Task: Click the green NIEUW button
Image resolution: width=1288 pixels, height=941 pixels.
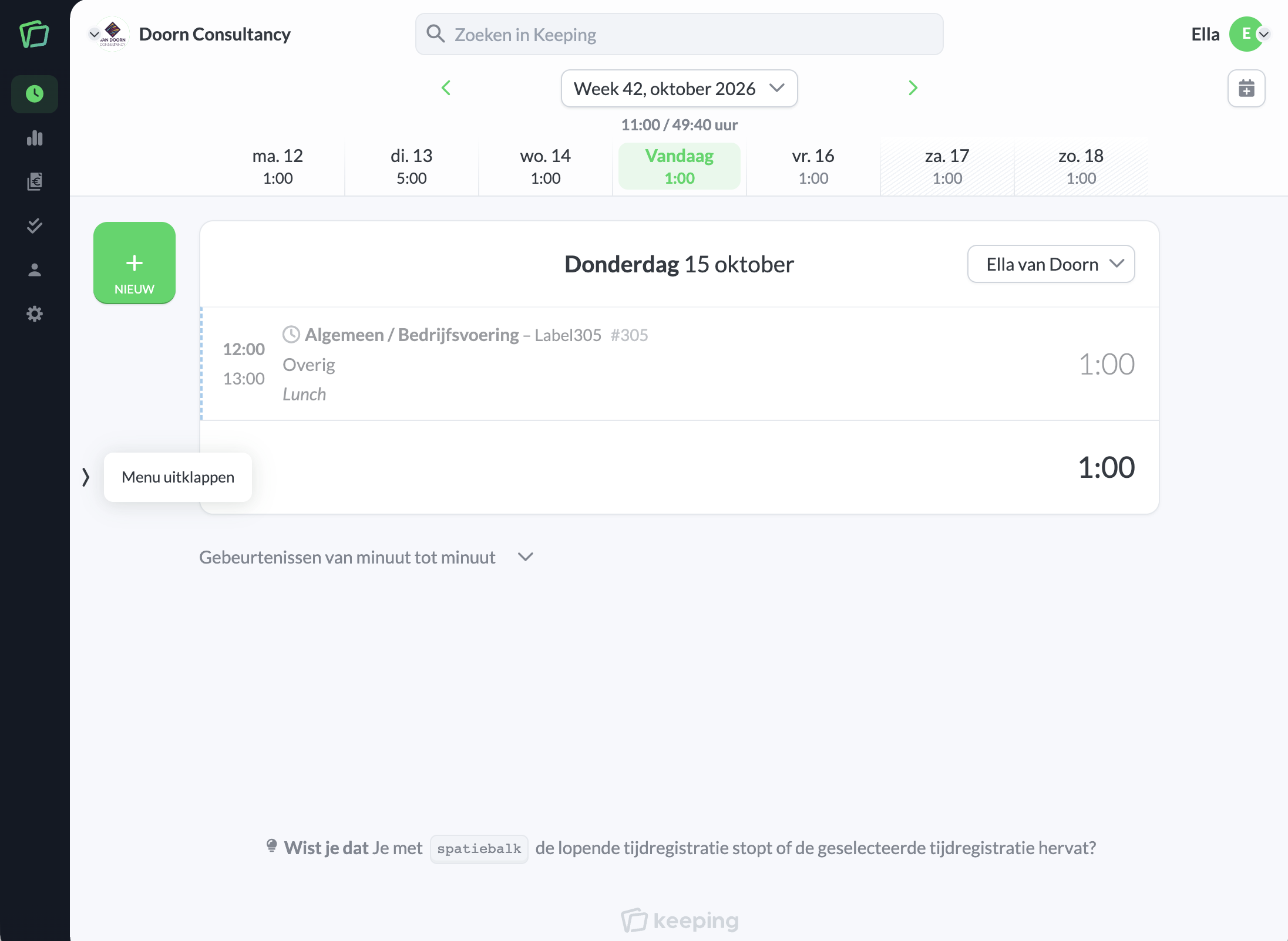Action: pos(134,263)
